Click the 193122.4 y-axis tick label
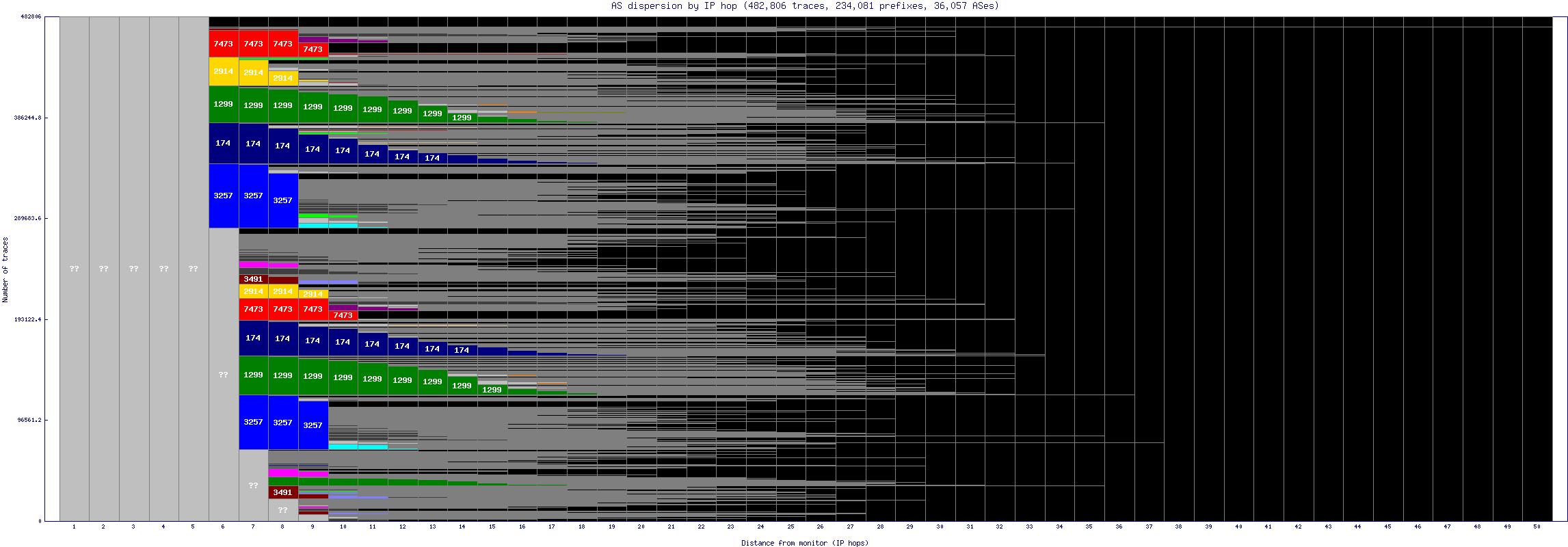This screenshot has width=1568, height=547. tap(27, 319)
